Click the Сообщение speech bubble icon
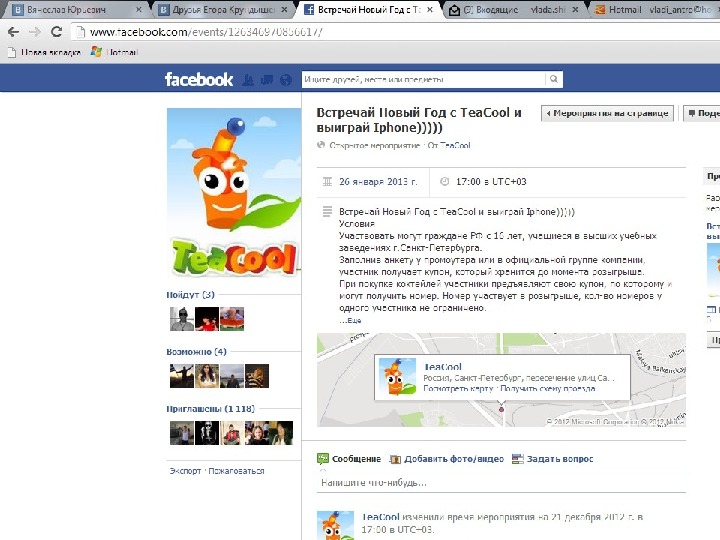This screenshot has width=720, height=540. [323, 458]
